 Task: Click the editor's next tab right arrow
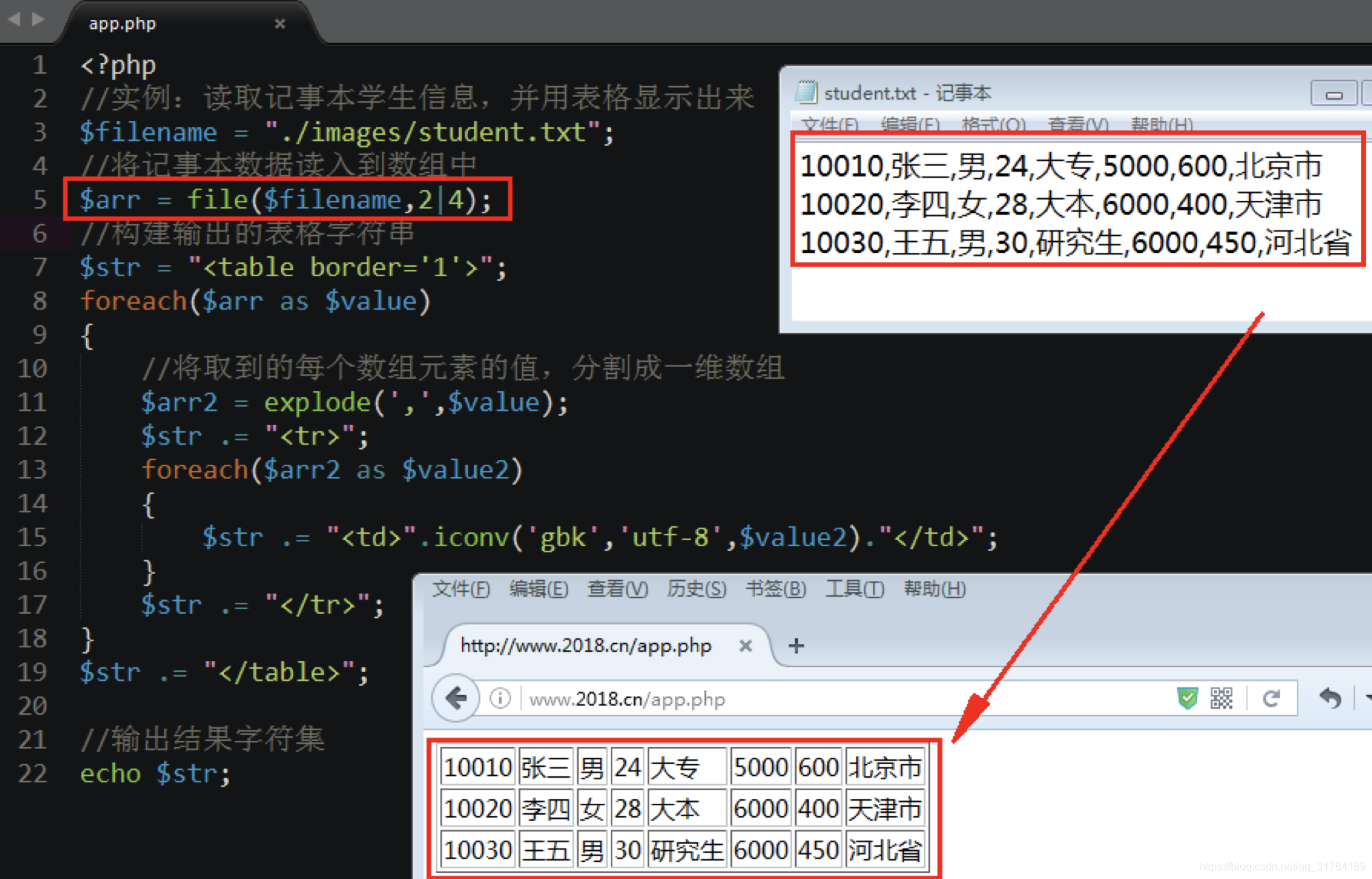[x=38, y=19]
